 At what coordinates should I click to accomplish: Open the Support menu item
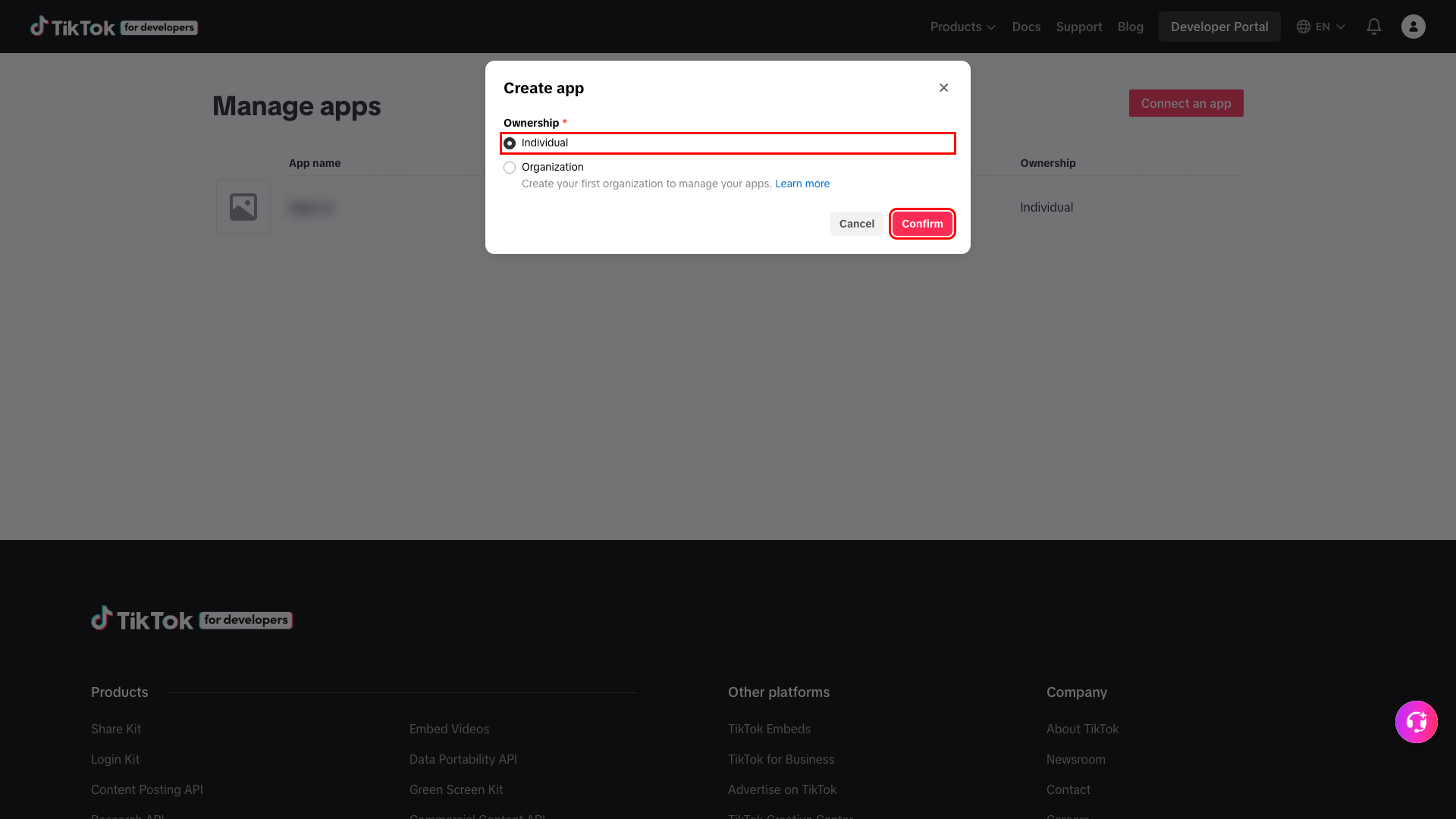point(1079,27)
